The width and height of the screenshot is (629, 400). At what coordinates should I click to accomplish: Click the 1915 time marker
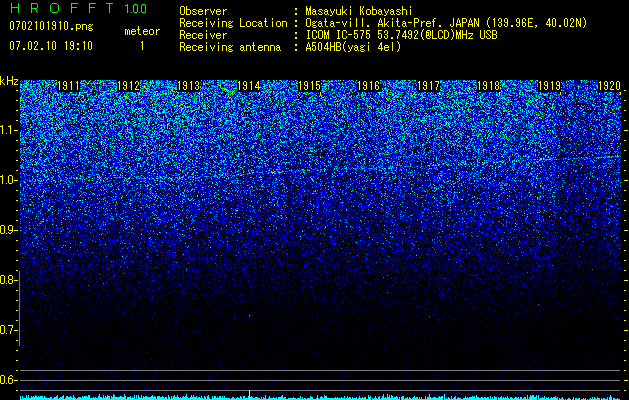309,86
